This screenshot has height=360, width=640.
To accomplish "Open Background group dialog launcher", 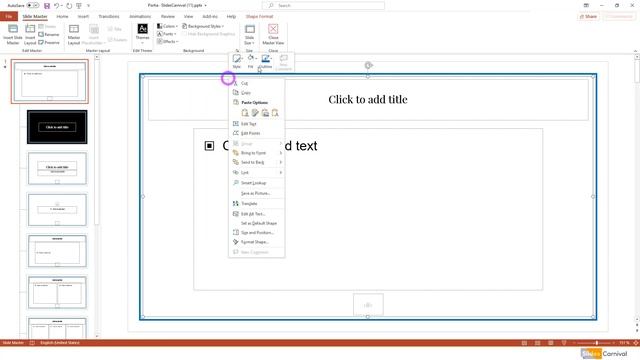I will [237, 51].
